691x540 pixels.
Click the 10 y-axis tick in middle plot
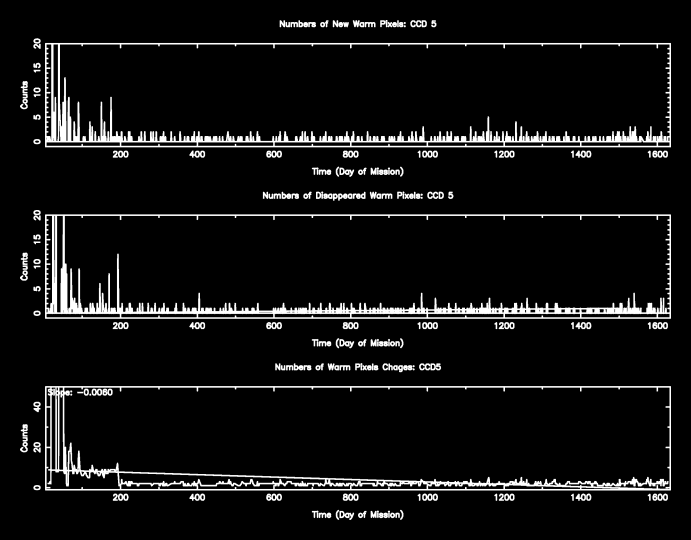pos(37,264)
